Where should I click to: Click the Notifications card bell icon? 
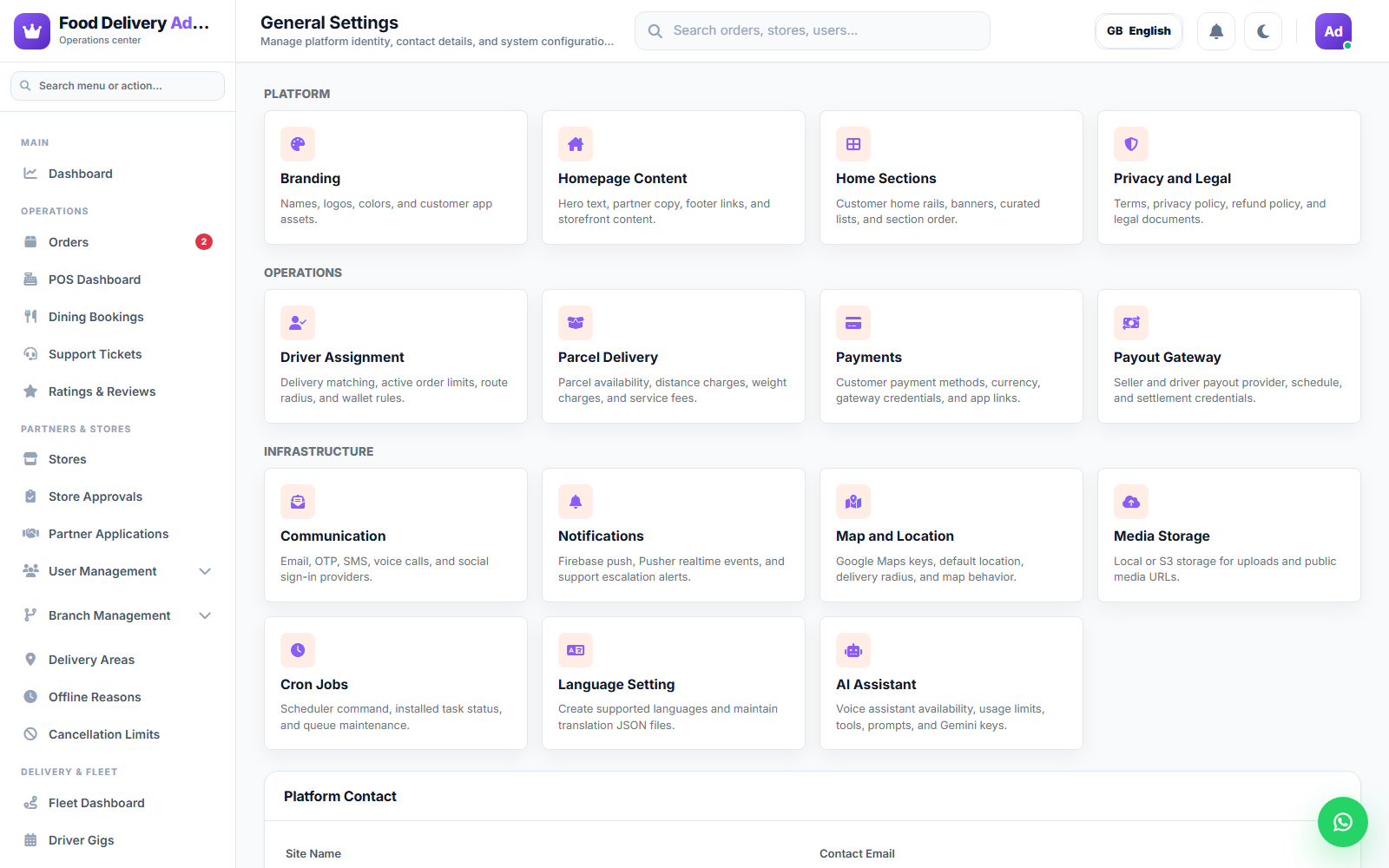pyautogui.click(x=576, y=502)
